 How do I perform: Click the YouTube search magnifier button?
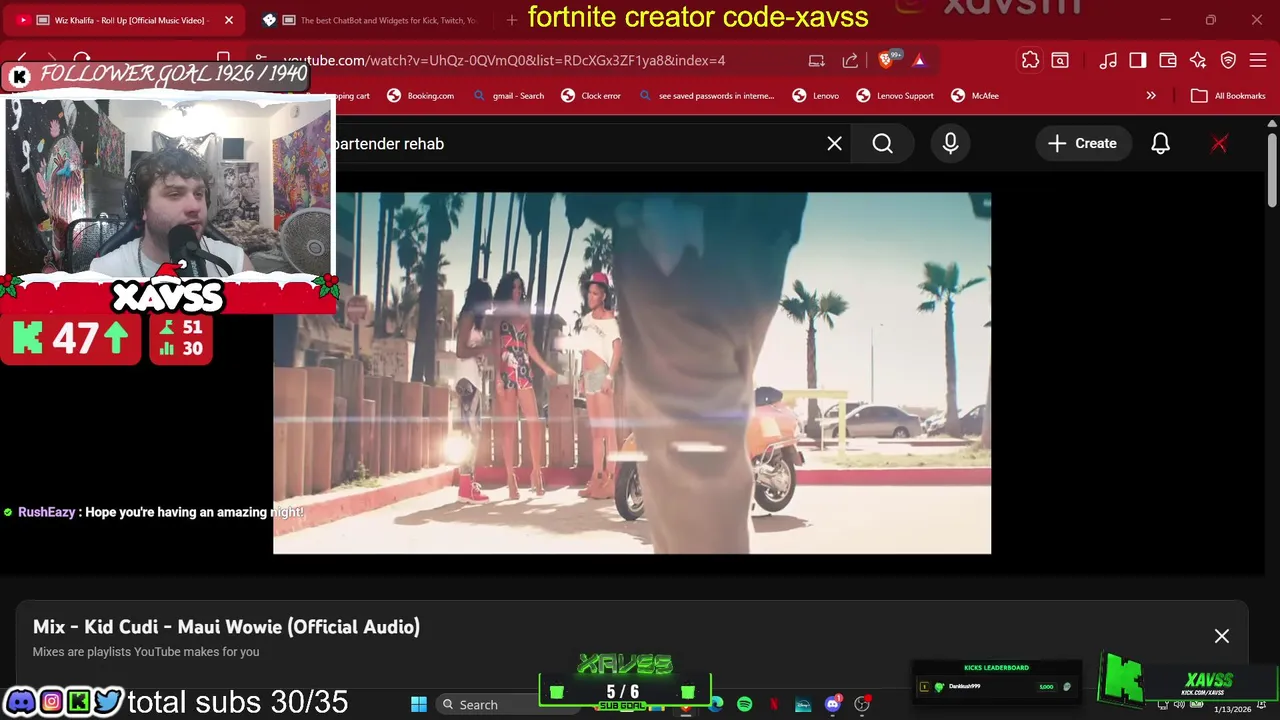point(882,144)
